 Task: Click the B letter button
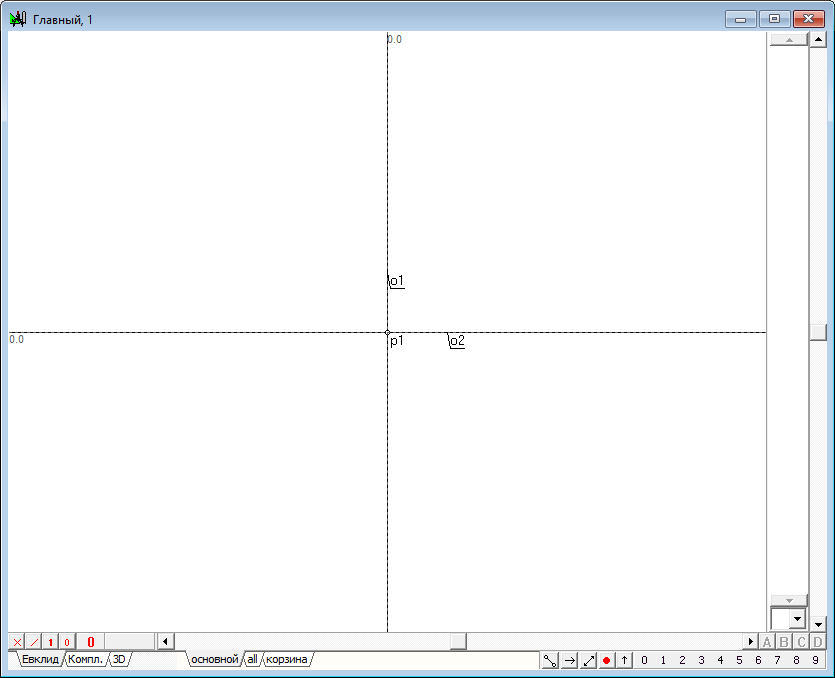[784, 642]
